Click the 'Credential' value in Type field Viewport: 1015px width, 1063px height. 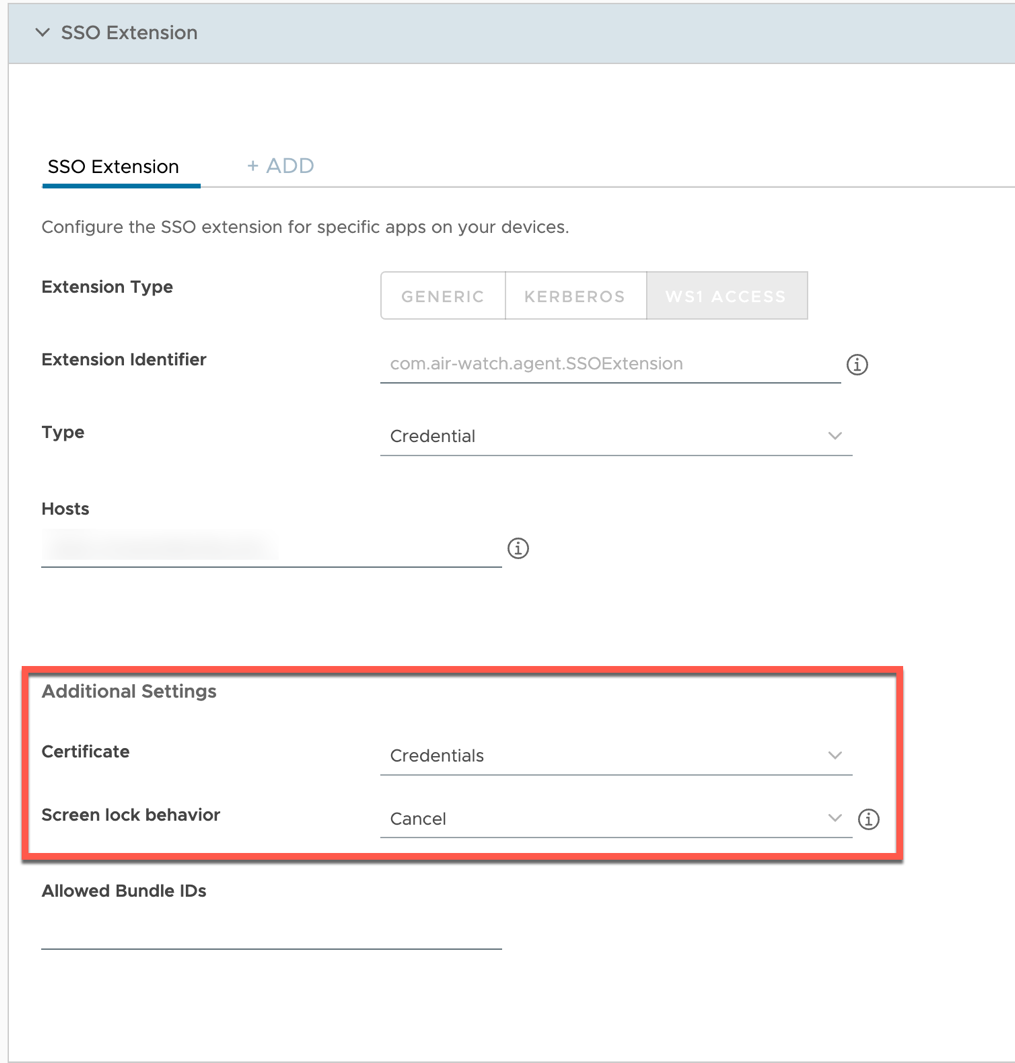click(x=433, y=436)
